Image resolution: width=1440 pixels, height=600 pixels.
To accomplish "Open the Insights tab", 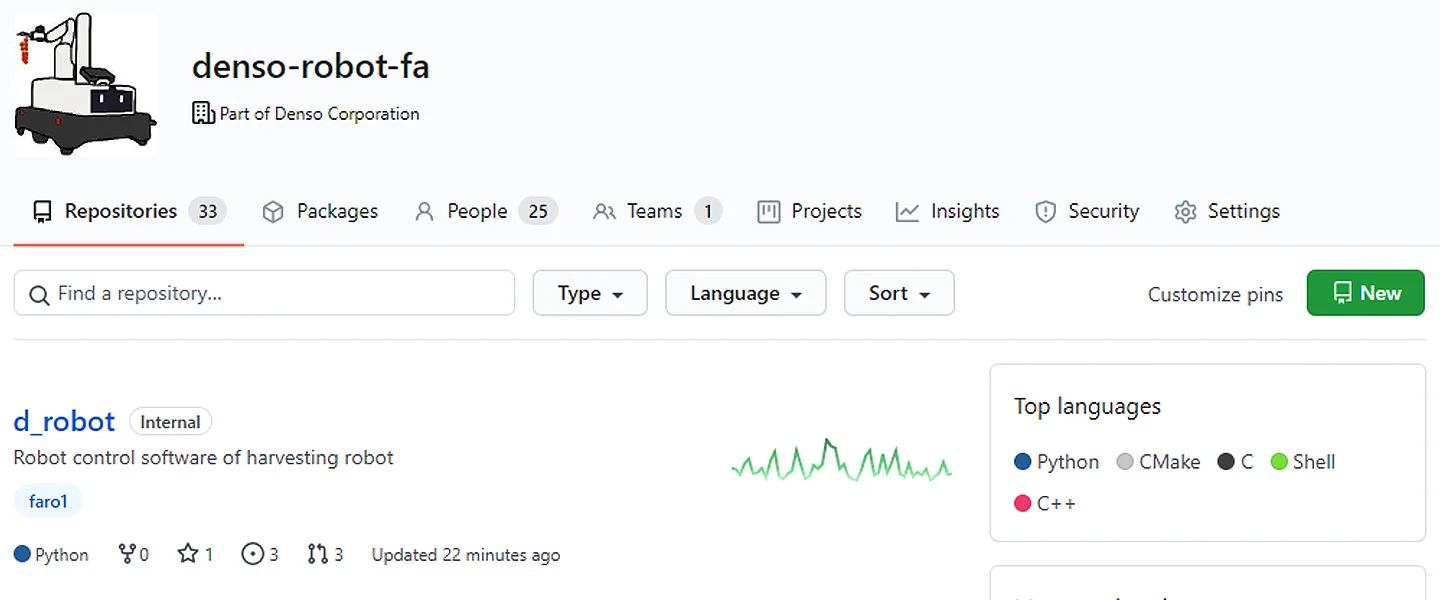I will [948, 211].
